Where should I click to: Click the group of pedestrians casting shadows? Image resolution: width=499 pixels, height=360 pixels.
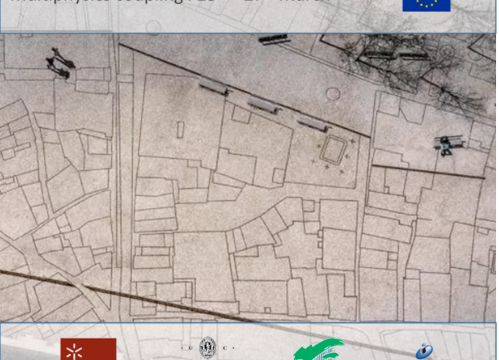(x=60, y=63)
